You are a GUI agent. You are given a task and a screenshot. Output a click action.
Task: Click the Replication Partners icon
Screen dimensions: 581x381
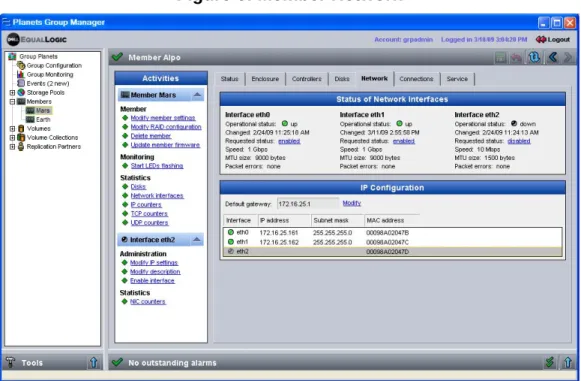[x=21, y=146]
